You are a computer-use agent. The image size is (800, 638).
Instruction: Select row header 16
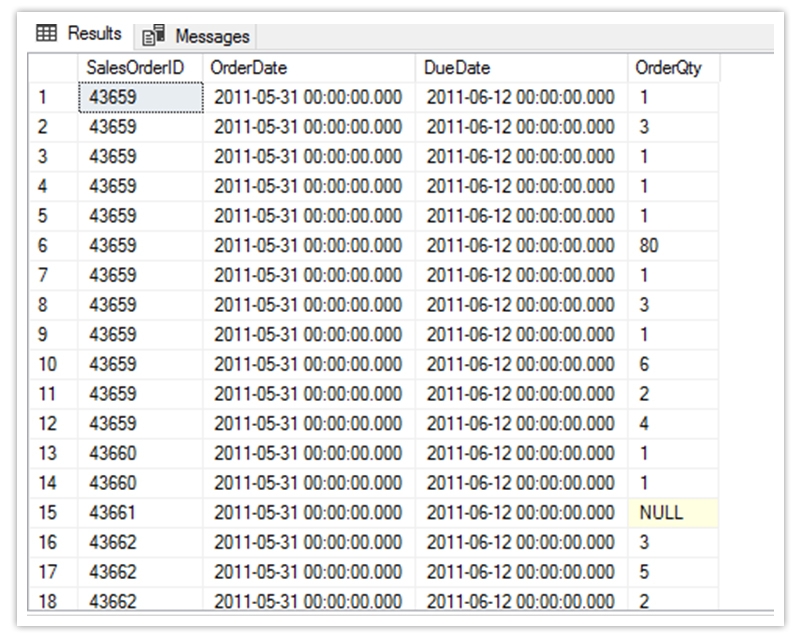(x=53, y=542)
